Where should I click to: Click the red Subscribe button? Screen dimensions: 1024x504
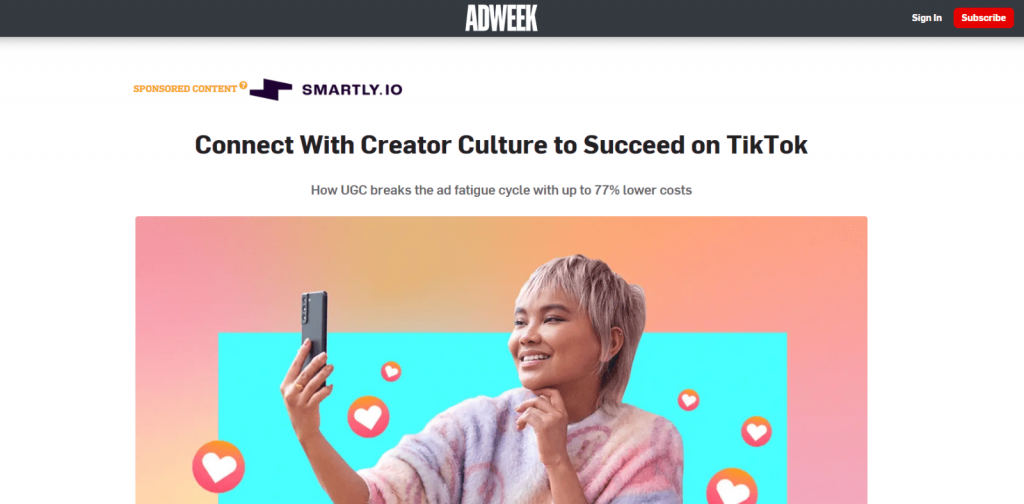(984, 18)
